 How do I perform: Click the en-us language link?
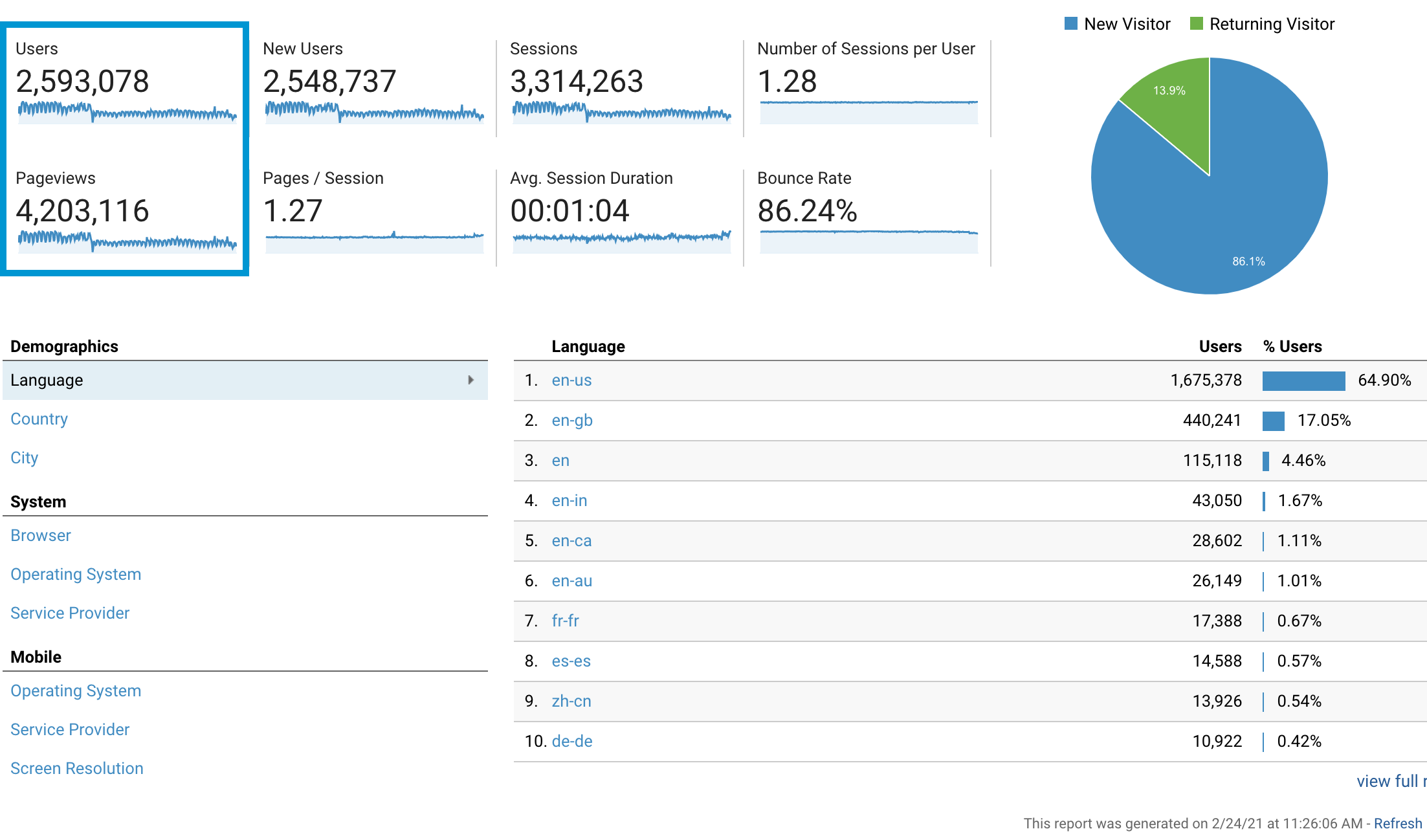(571, 380)
